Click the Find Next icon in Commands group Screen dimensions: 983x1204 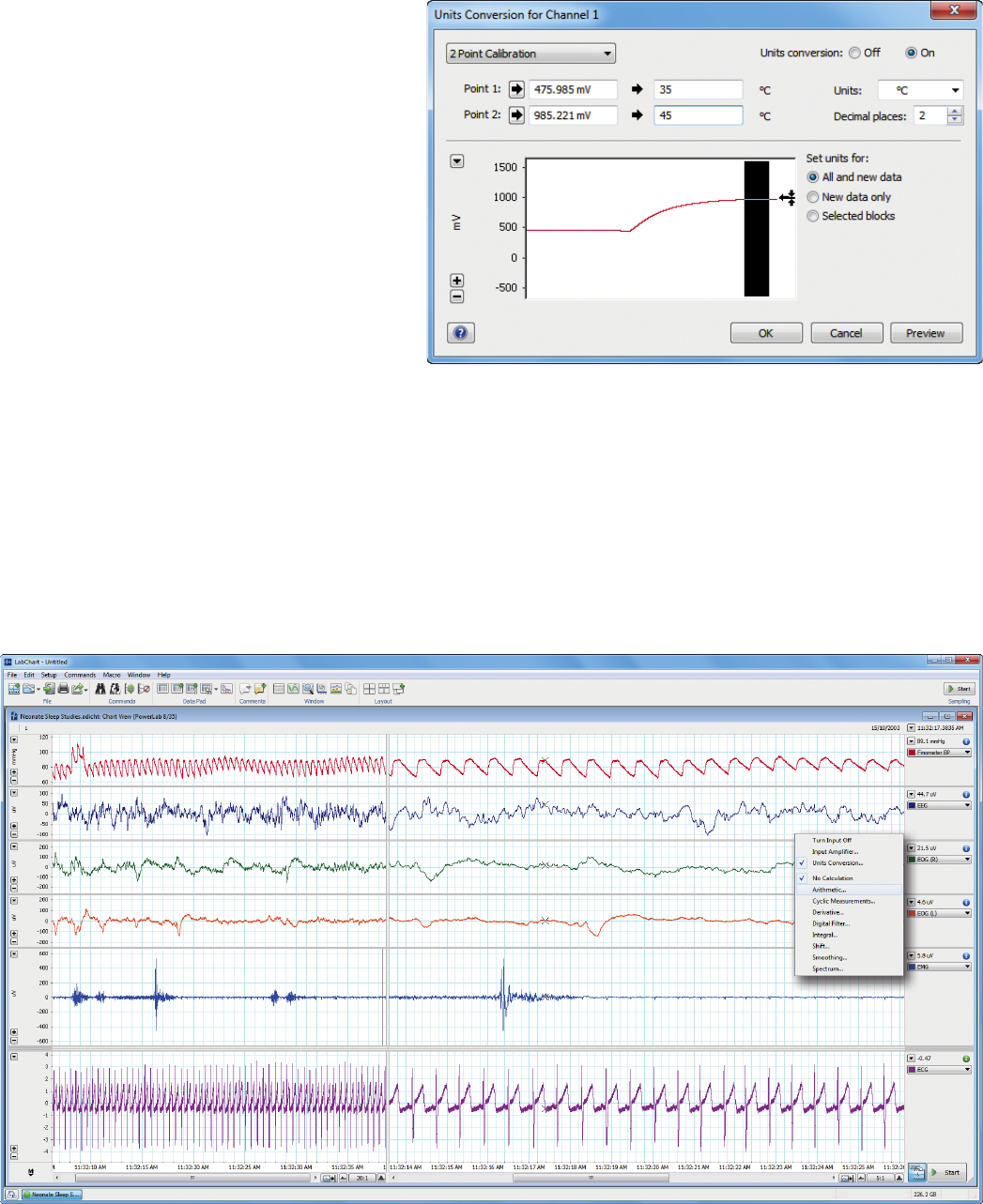[x=115, y=689]
